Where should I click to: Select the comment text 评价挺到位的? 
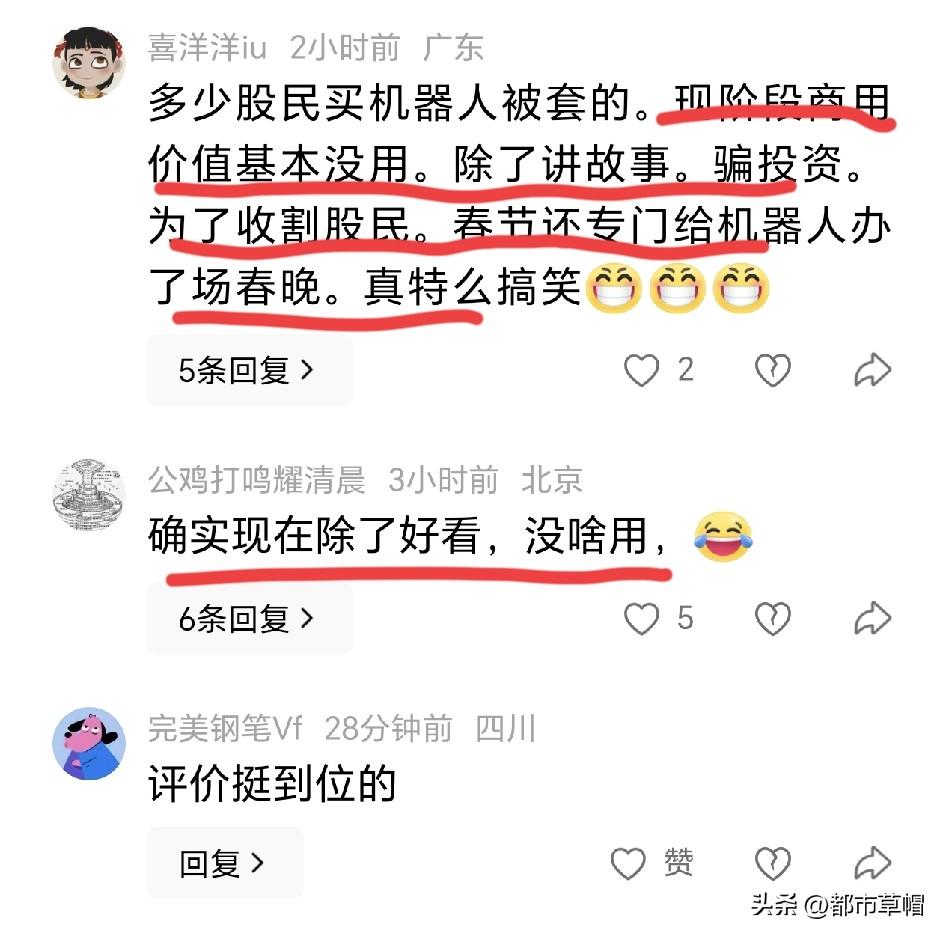(x=272, y=785)
